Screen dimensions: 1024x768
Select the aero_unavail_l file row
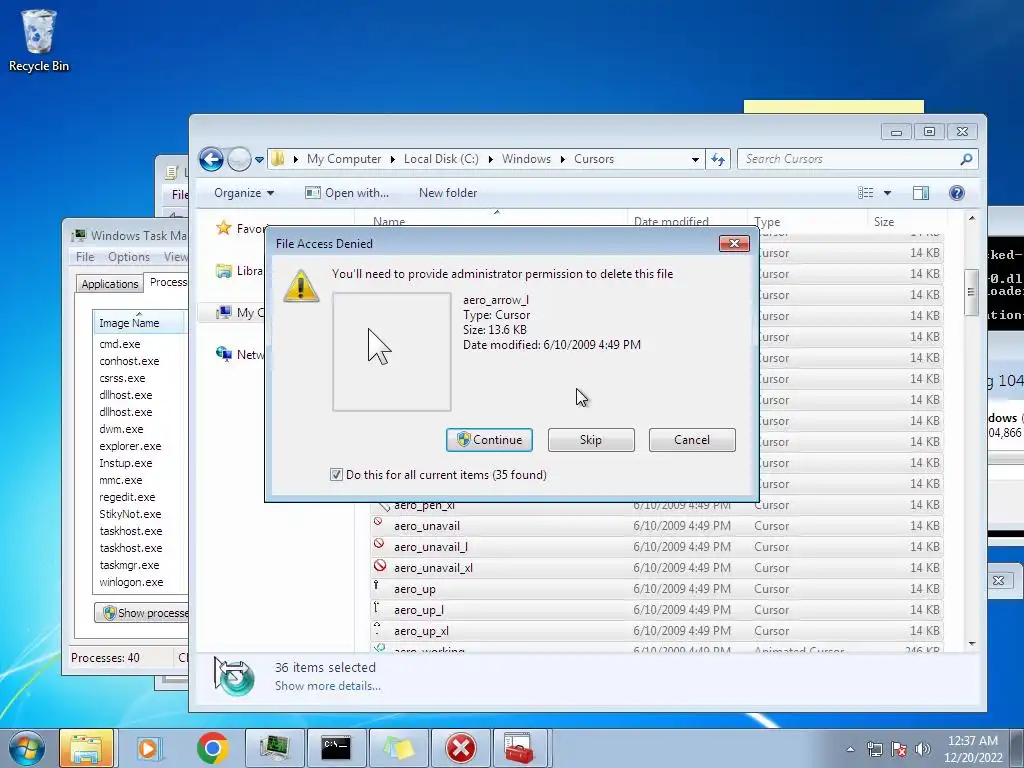click(x=656, y=547)
